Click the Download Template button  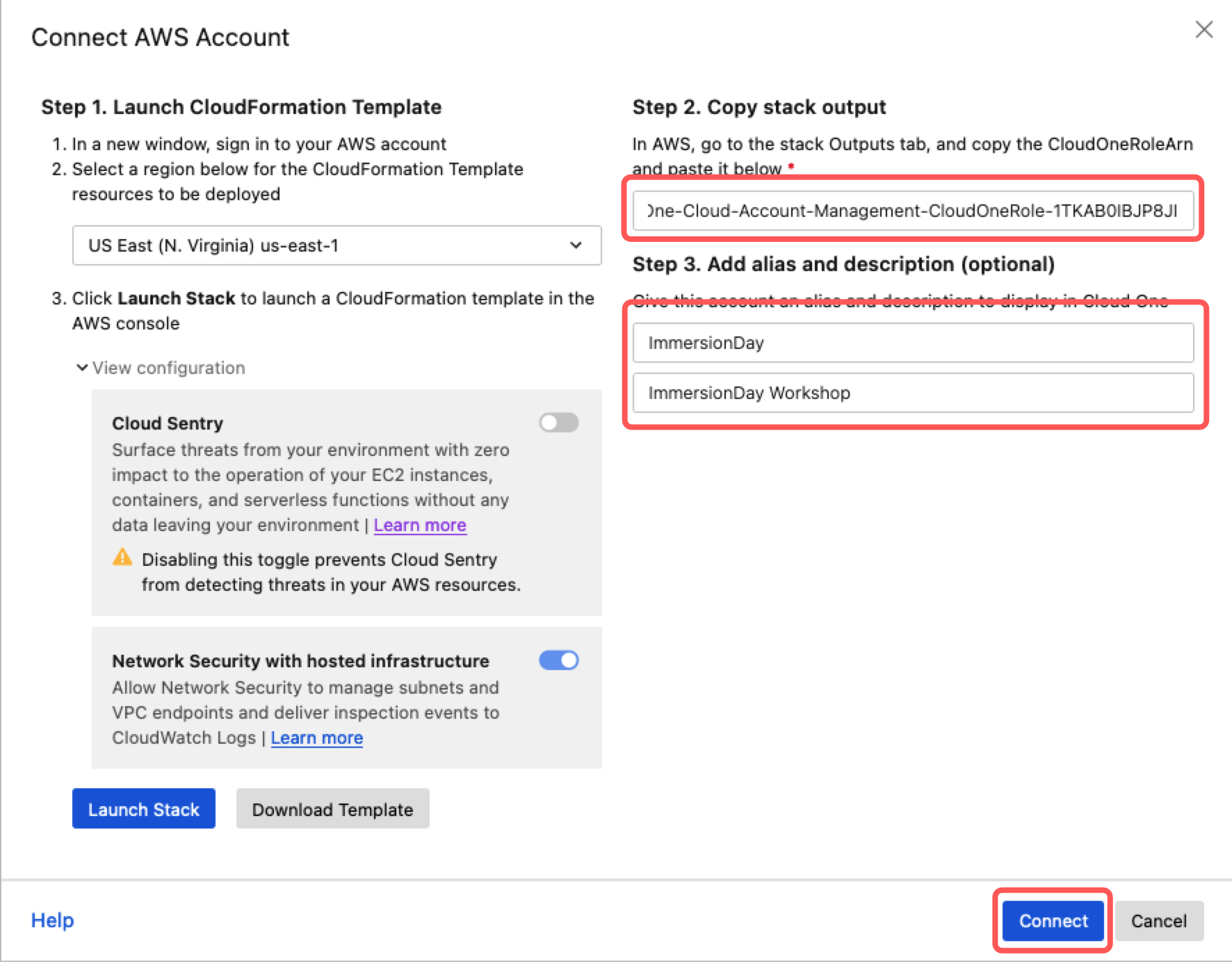(x=333, y=809)
